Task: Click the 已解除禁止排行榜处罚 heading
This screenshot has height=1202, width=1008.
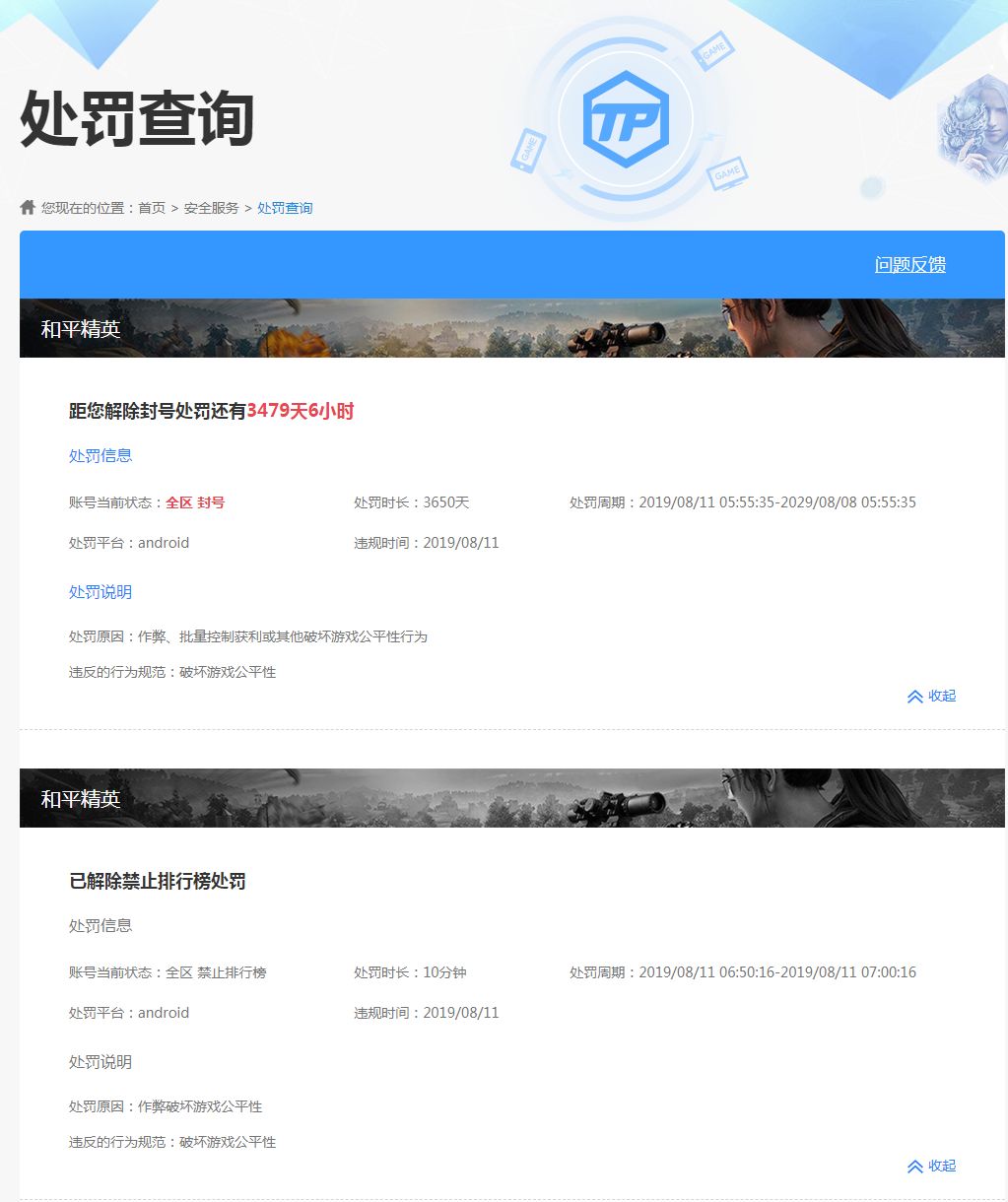Action: pos(158,881)
